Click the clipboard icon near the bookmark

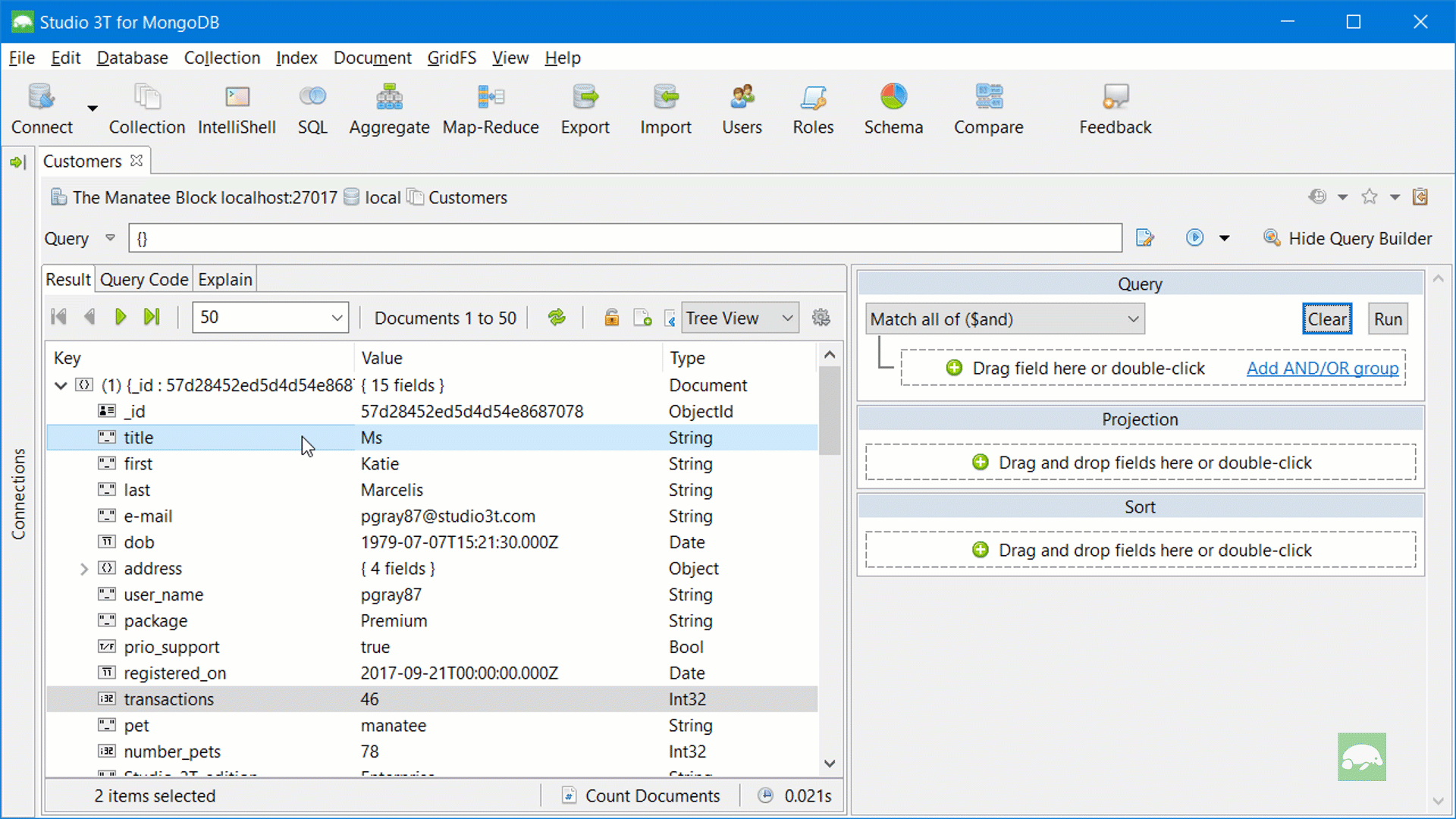click(1420, 197)
